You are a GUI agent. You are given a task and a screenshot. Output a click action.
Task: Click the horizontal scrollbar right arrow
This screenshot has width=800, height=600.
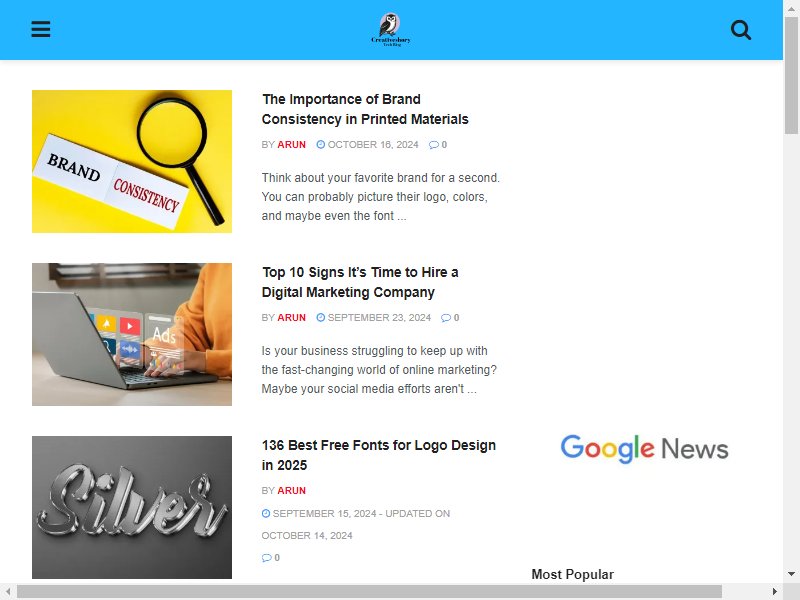pyautogui.click(x=774, y=592)
